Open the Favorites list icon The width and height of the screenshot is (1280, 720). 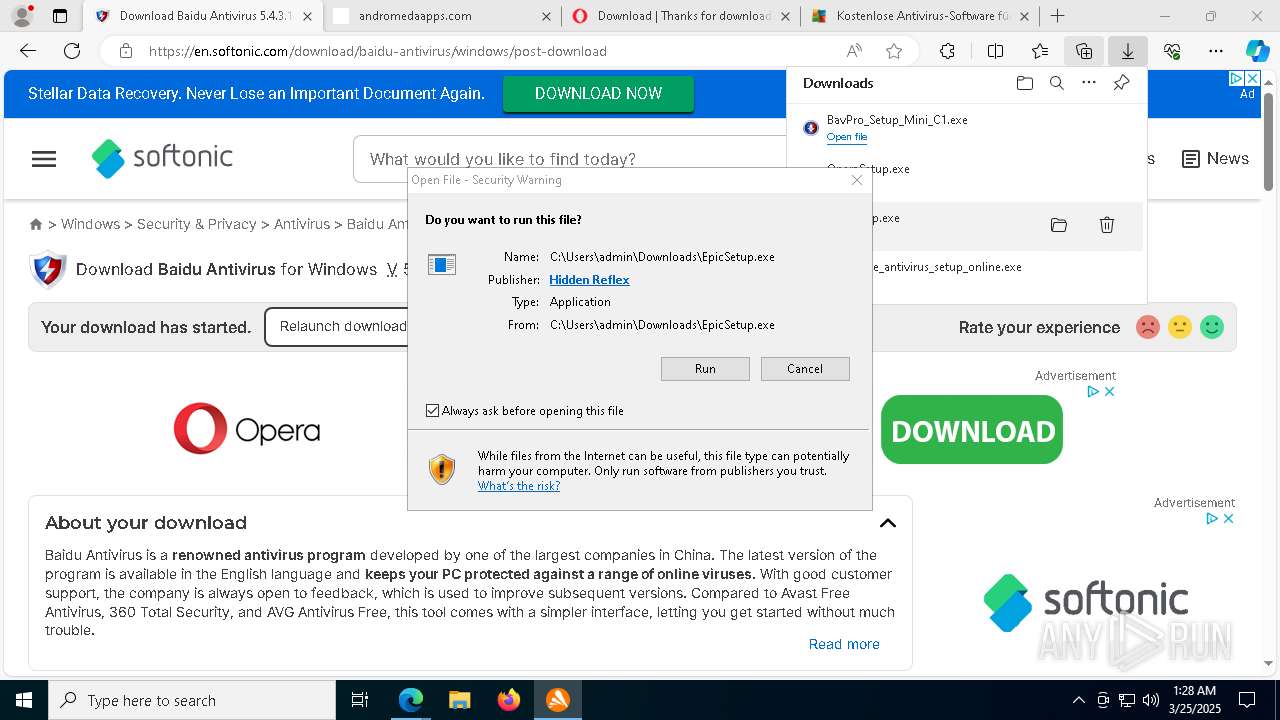coord(1040,51)
